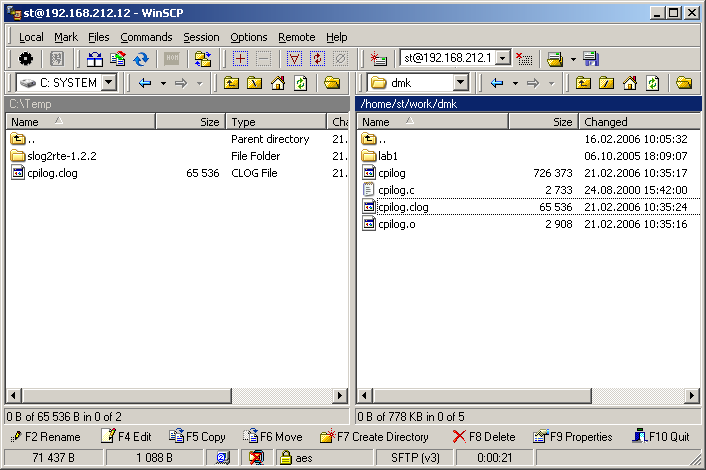This screenshot has height=470, width=706.
Task: Go to local parent directory icon
Action: point(231,83)
